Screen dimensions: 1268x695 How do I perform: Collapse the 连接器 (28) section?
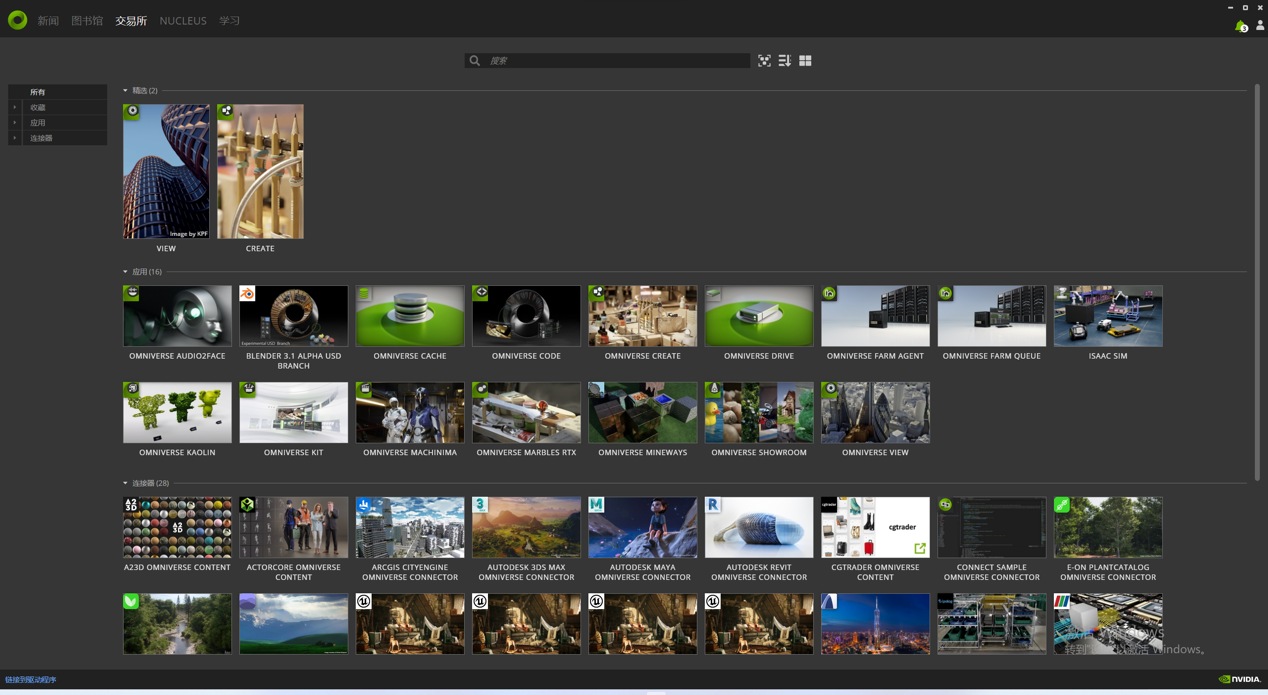[x=126, y=483]
